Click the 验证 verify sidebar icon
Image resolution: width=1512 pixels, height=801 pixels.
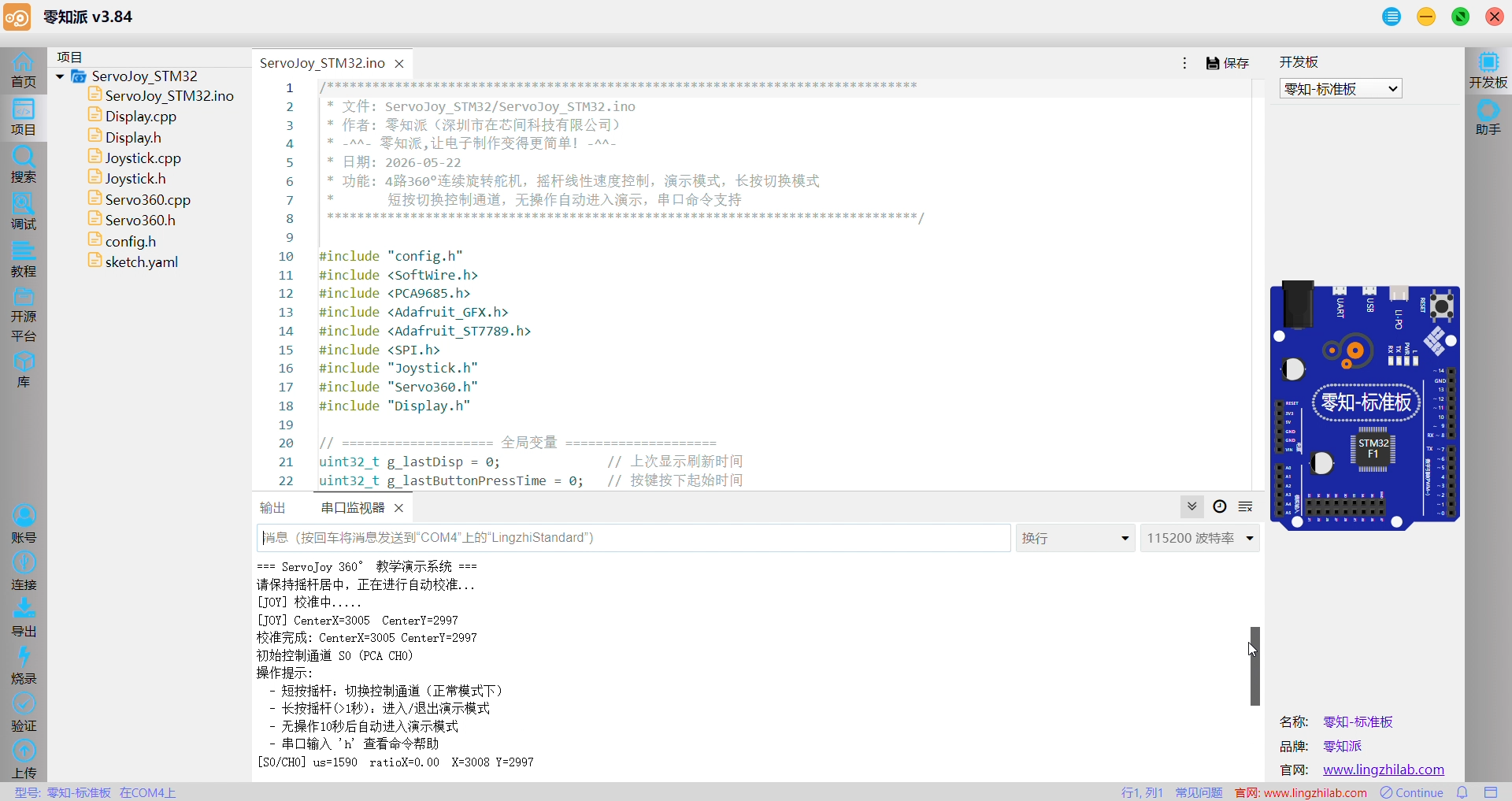pos(23,713)
